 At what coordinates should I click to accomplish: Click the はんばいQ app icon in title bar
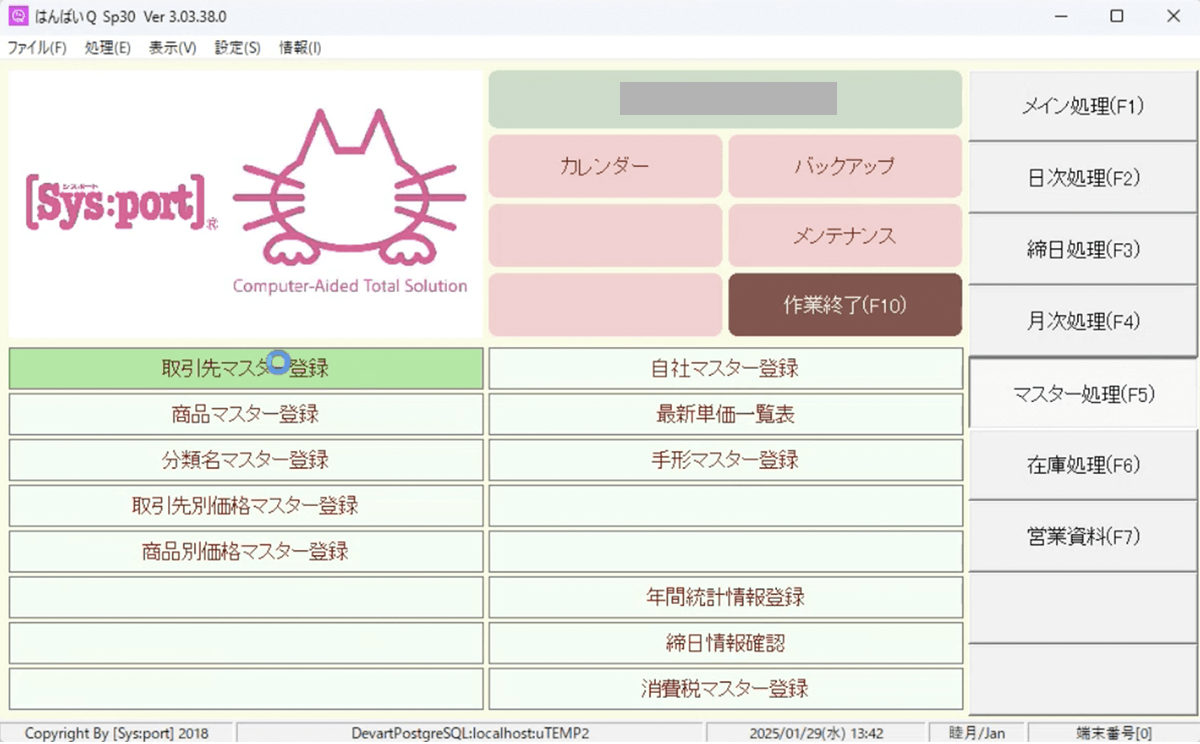(16, 17)
